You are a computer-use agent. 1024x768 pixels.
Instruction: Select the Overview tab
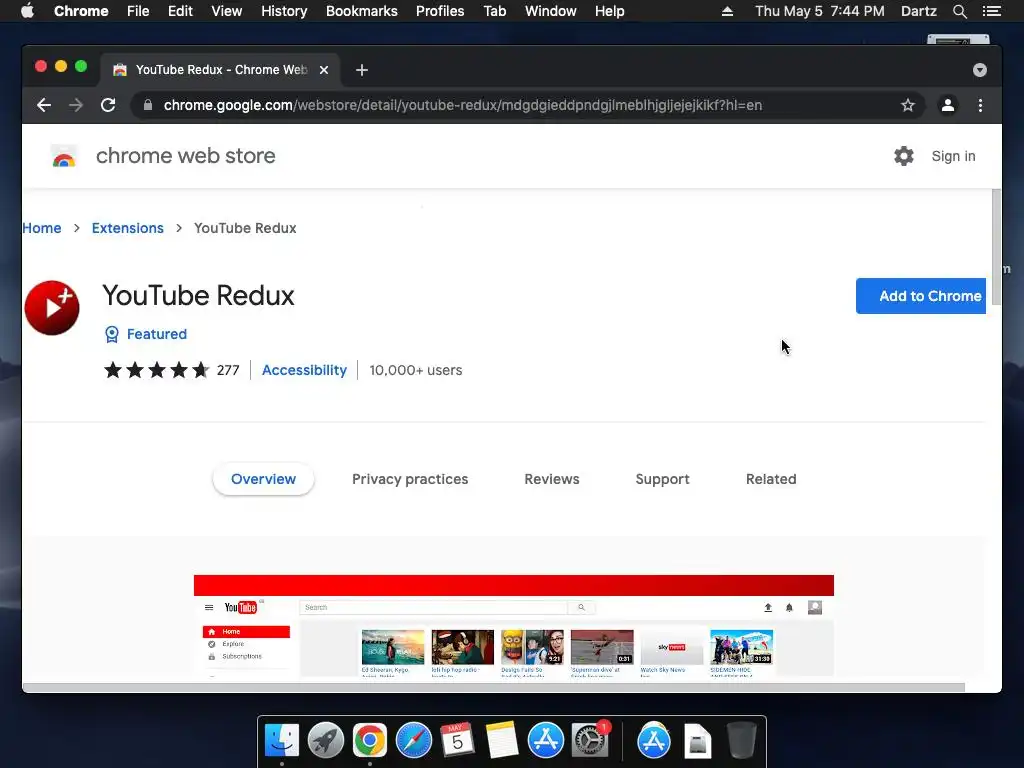tap(263, 479)
